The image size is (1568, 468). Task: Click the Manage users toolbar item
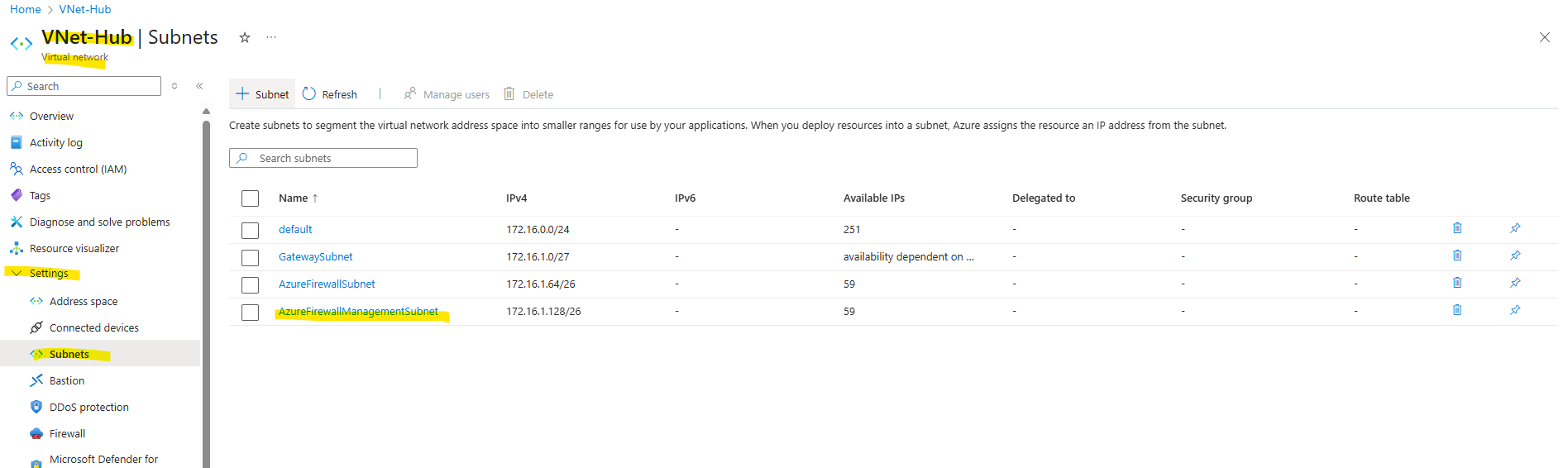447,94
